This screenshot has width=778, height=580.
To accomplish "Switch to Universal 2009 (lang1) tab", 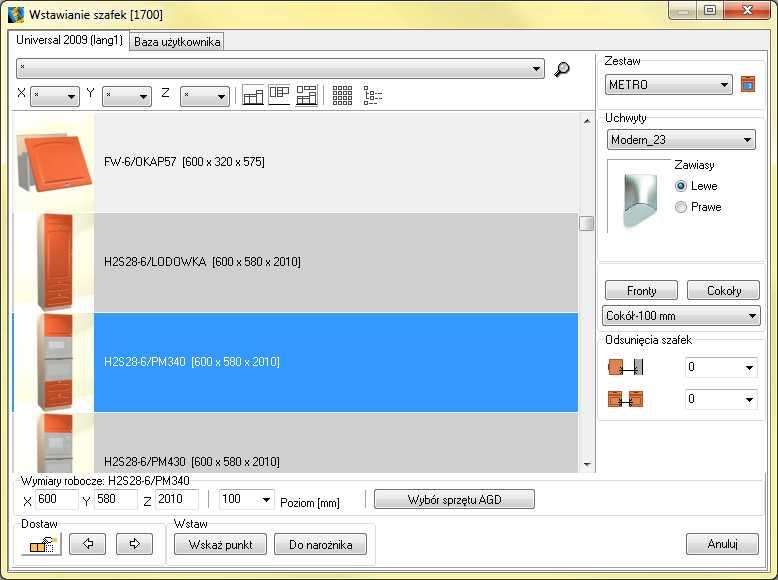I will click(x=69, y=40).
